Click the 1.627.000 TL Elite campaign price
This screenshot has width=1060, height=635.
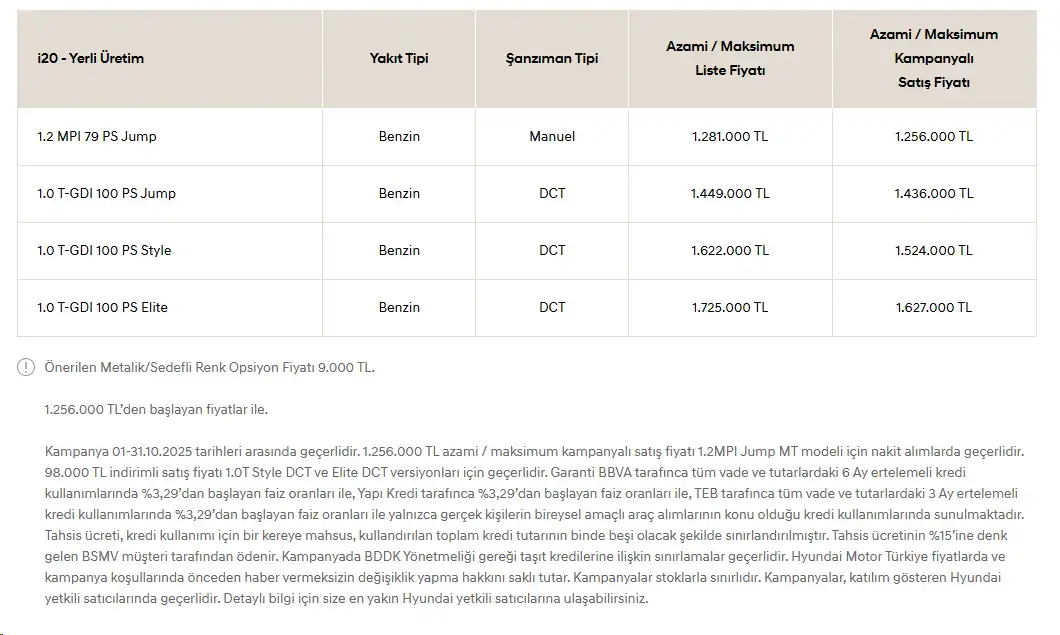pyautogui.click(x=934, y=307)
